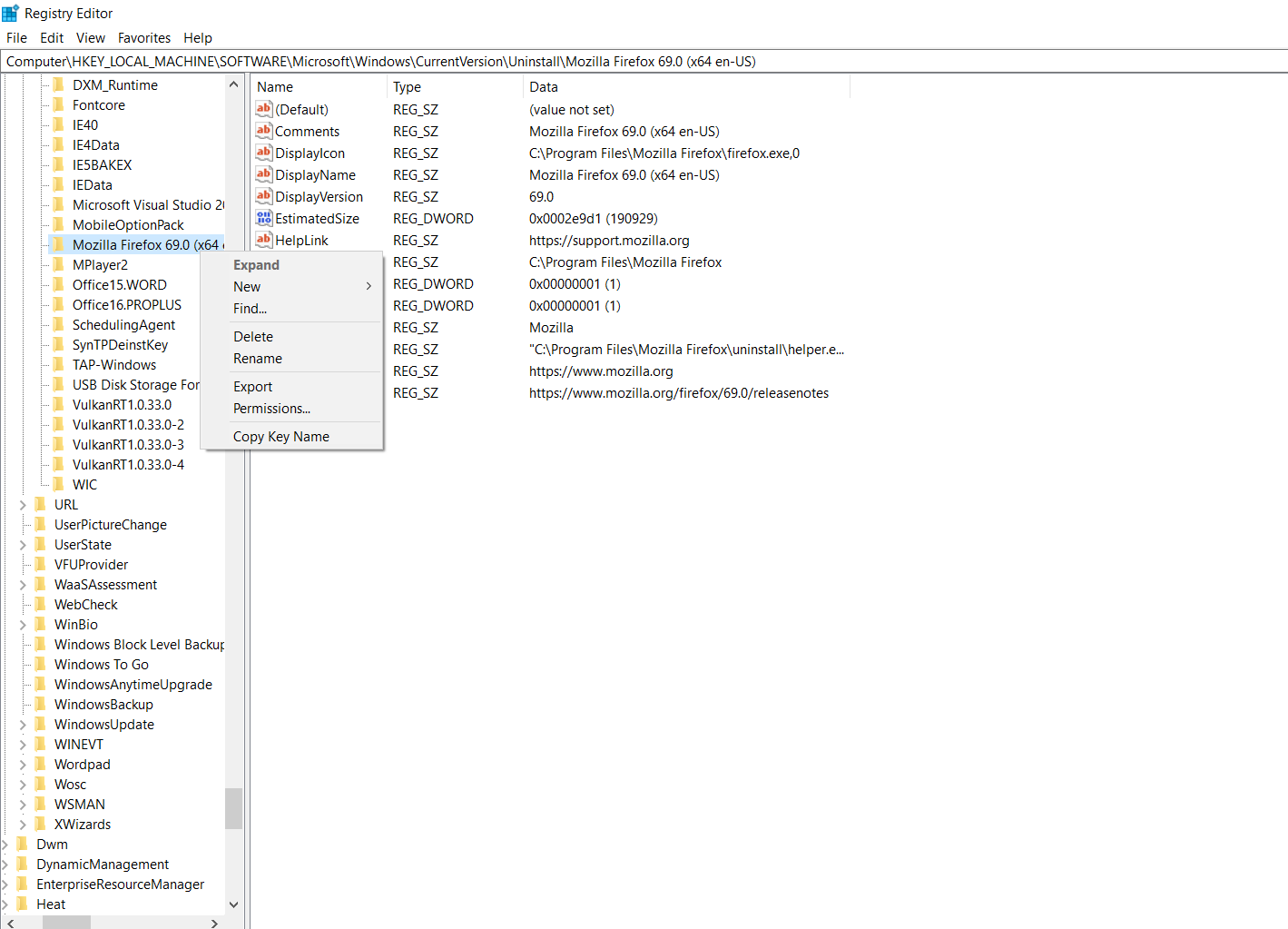Choose Expand from the context menu
This screenshot has height=929, width=1288.
[x=292, y=264]
